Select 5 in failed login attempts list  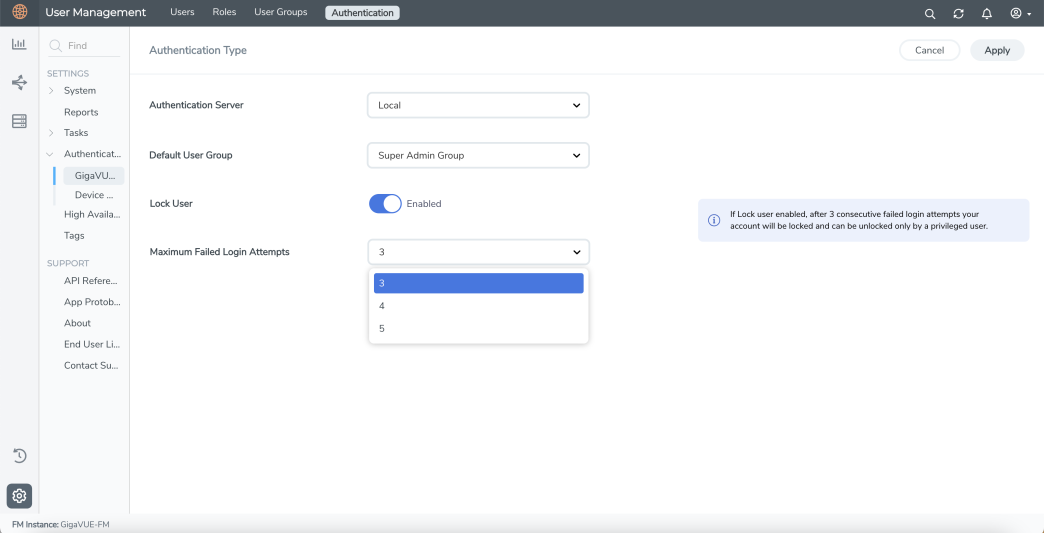point(478,329)
